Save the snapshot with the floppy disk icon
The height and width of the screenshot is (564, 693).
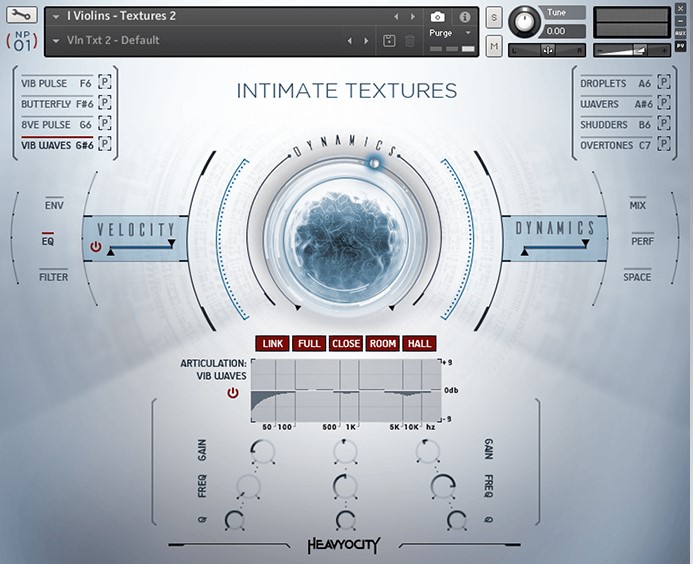[x=389, y=41]
